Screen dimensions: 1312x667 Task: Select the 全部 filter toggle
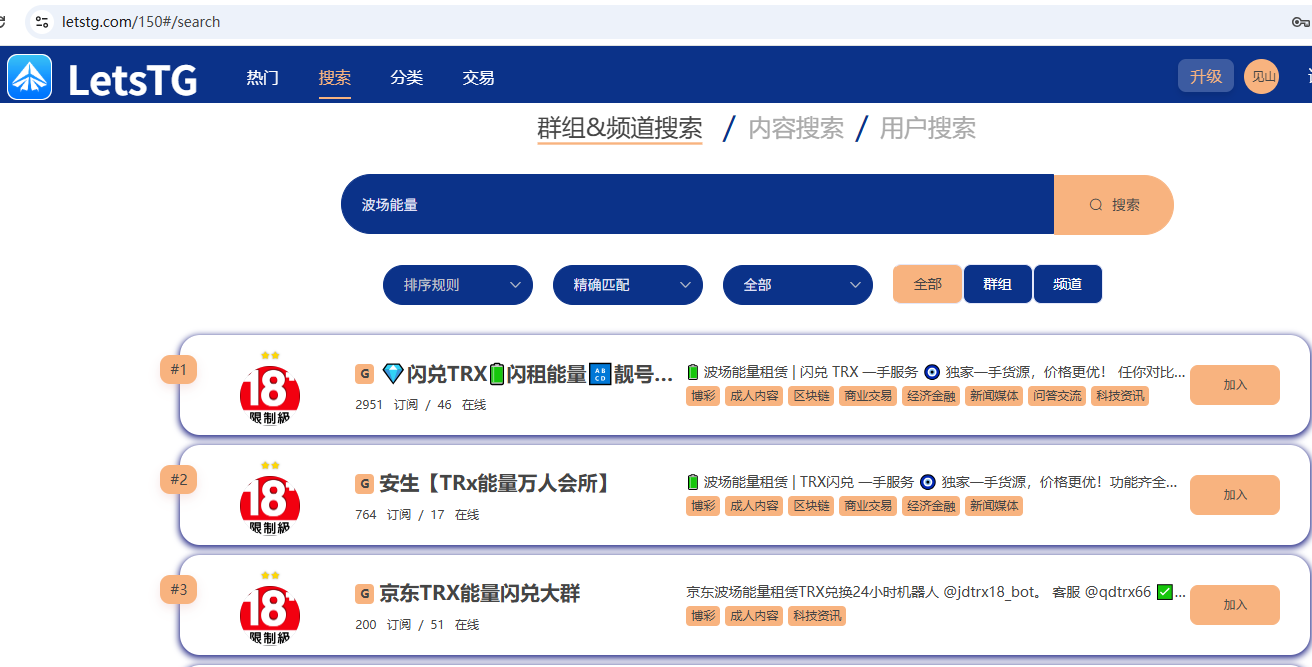pyautogui.click(x=927, y=284)
